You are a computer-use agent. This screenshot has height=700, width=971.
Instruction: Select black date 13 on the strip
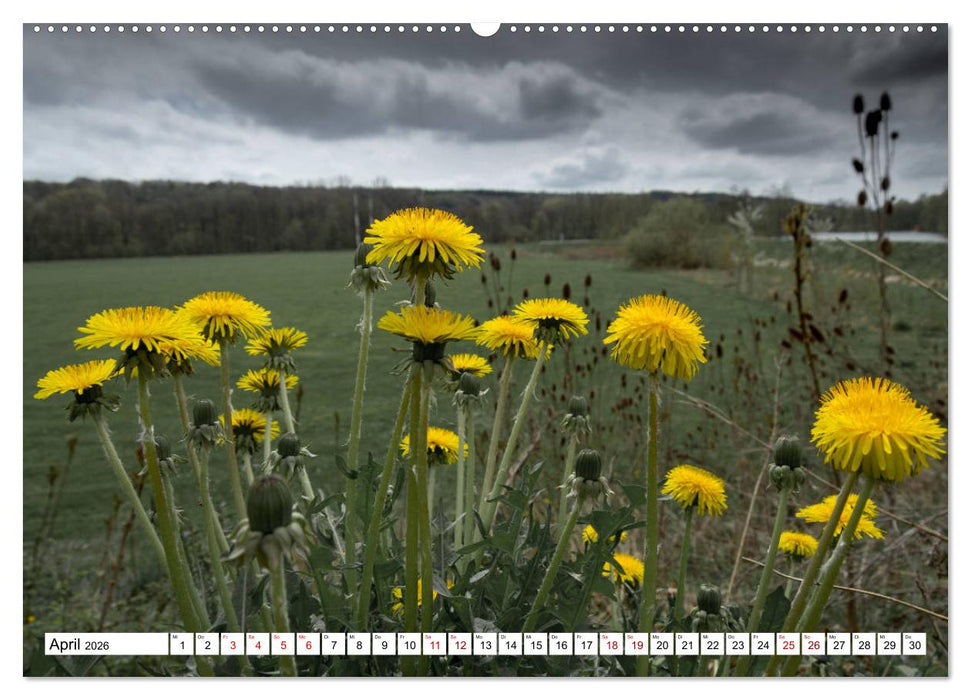pyautogui.click(x=485, y=647)
